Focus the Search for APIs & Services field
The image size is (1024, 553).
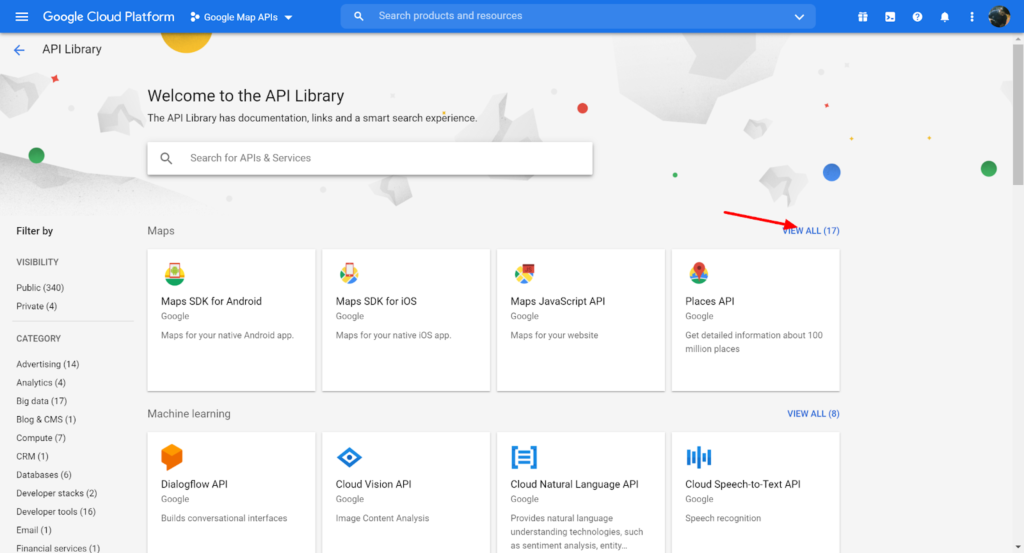pos(370,158)
